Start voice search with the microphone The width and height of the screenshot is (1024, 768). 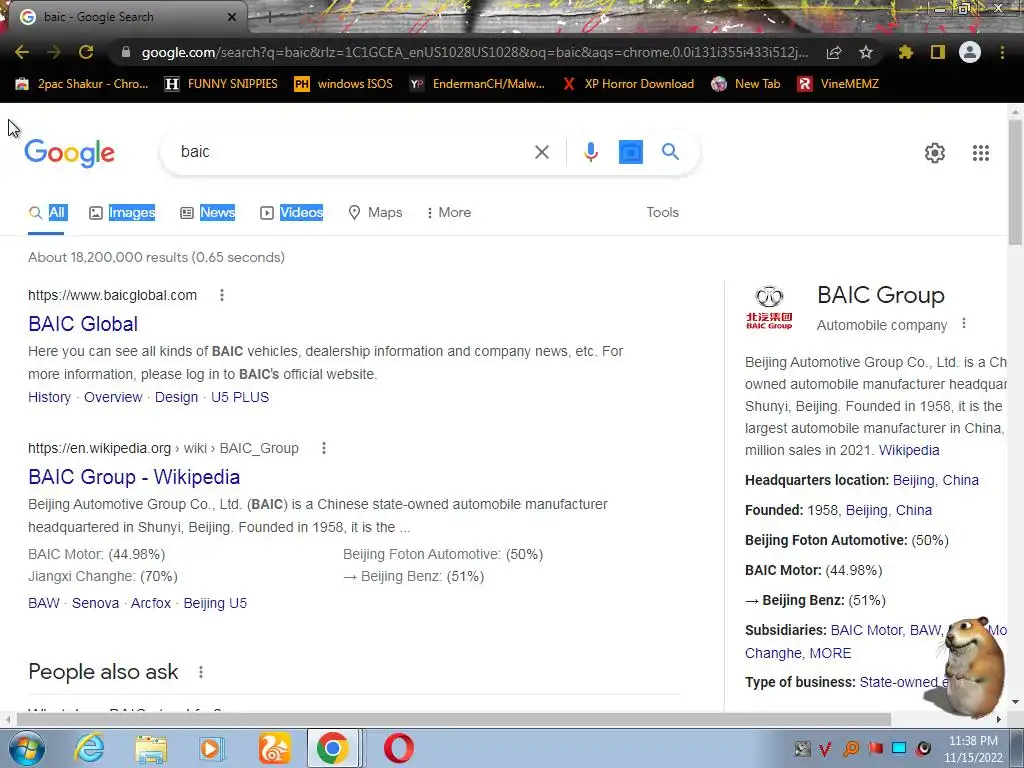590,152
